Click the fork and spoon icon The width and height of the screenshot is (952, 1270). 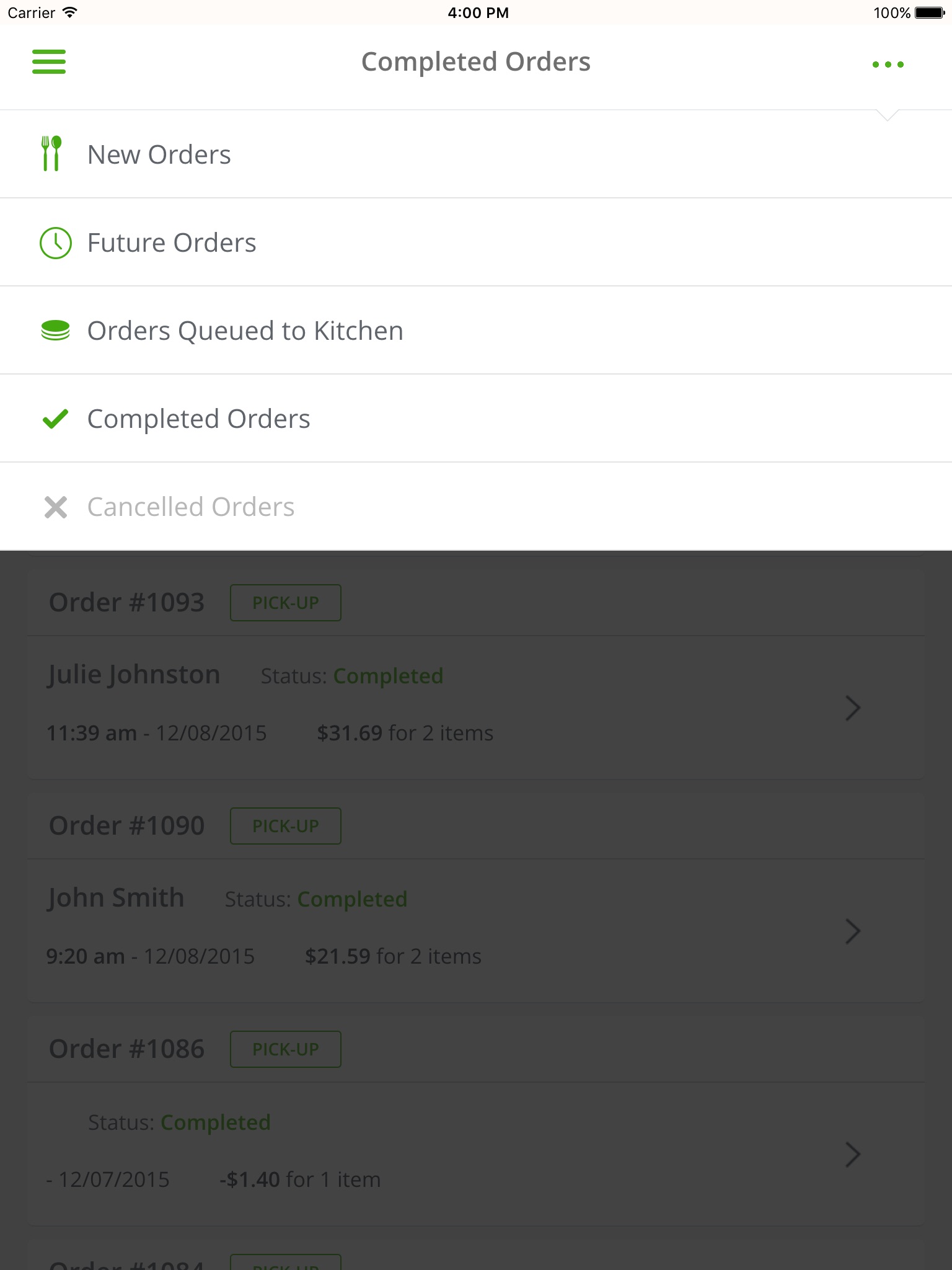[52, 154]
